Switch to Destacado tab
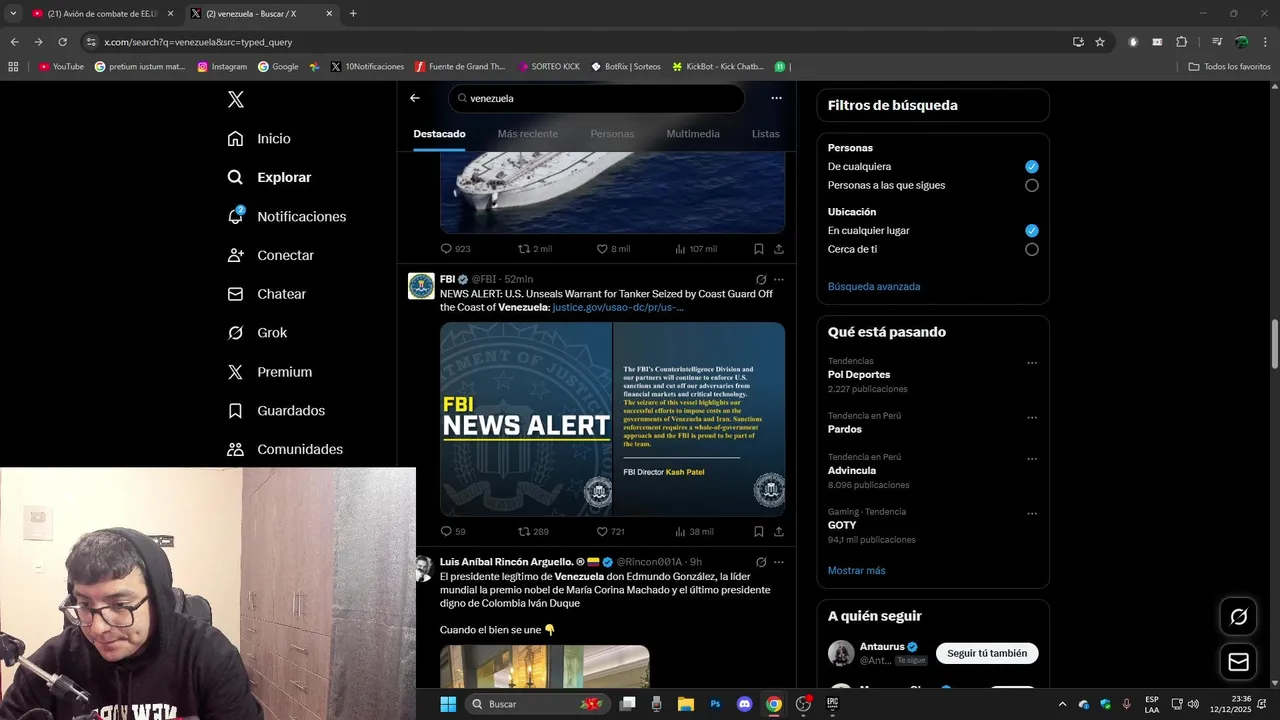This screenshot has width=1280, height=720. coord(439,134)
